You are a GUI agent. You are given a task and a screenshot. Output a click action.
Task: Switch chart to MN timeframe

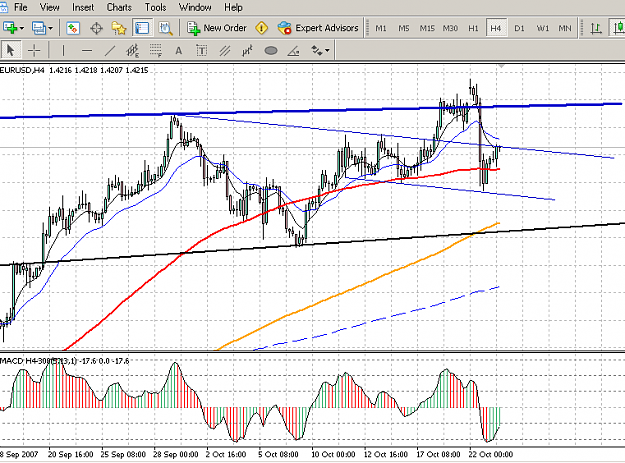pos(565,28)
